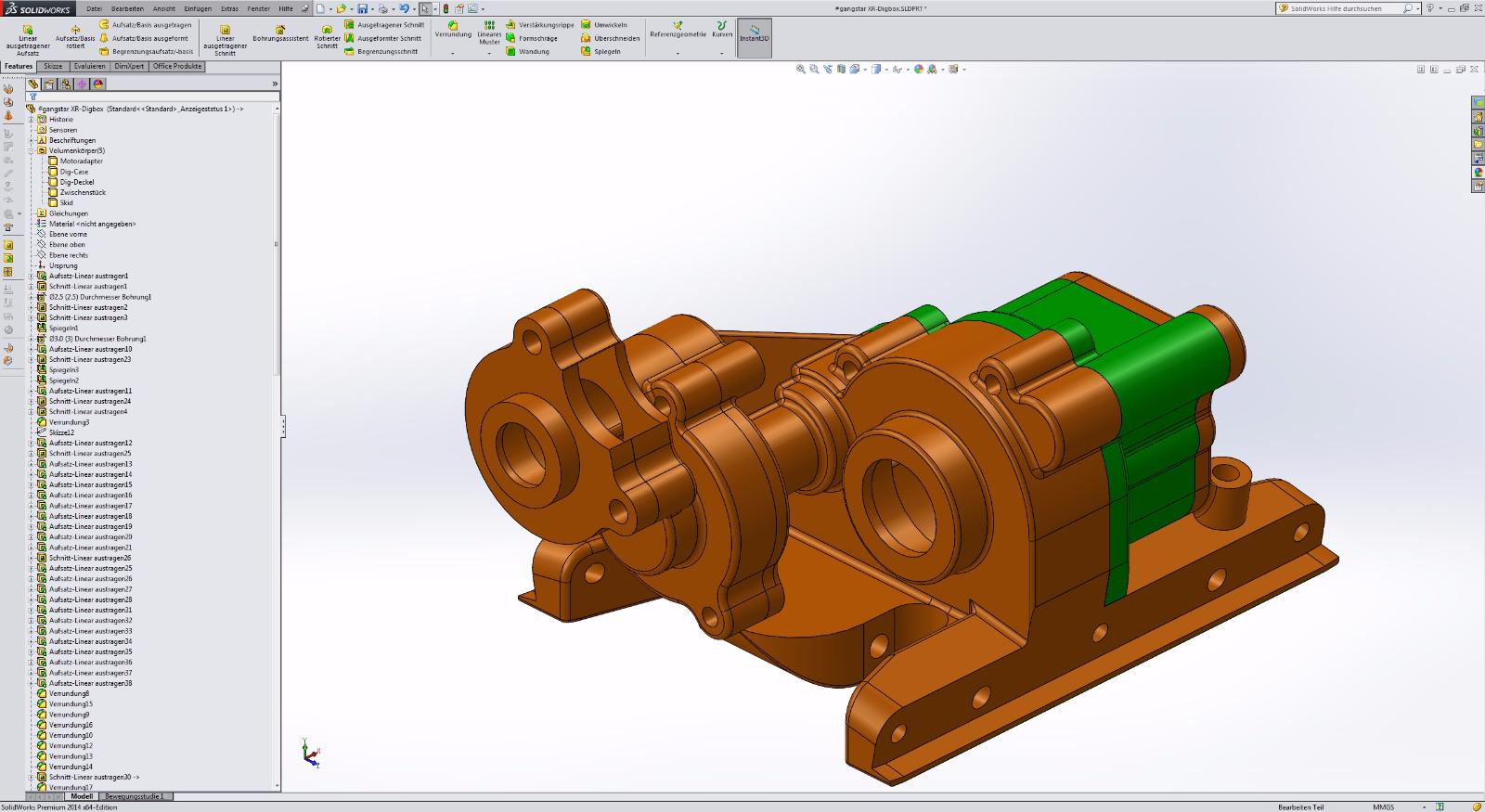
Task: Choose Aufsatz/Basis rotiert tool
Action: click(x=75, y=36)
